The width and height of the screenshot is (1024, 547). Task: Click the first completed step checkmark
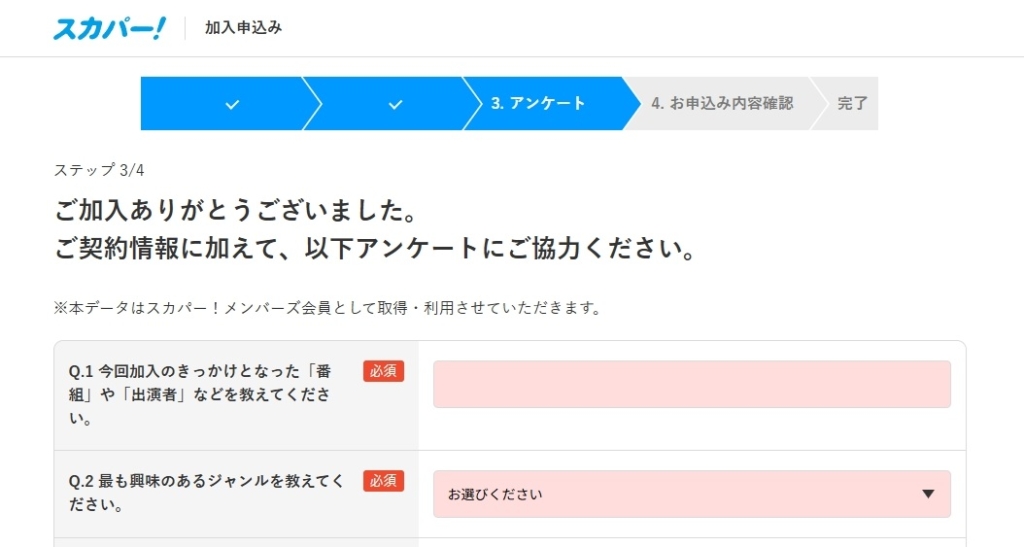coord(232,104)
